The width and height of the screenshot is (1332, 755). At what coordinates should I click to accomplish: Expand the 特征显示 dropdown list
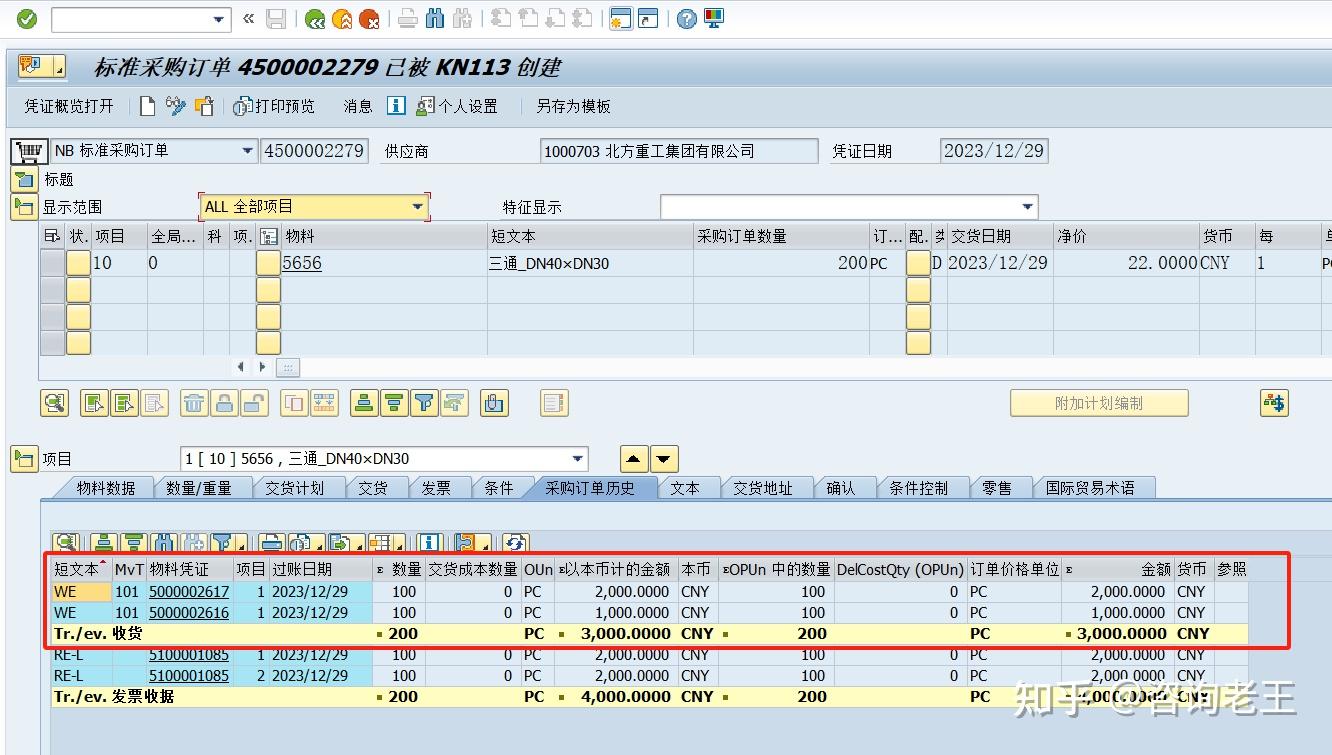1027,207
